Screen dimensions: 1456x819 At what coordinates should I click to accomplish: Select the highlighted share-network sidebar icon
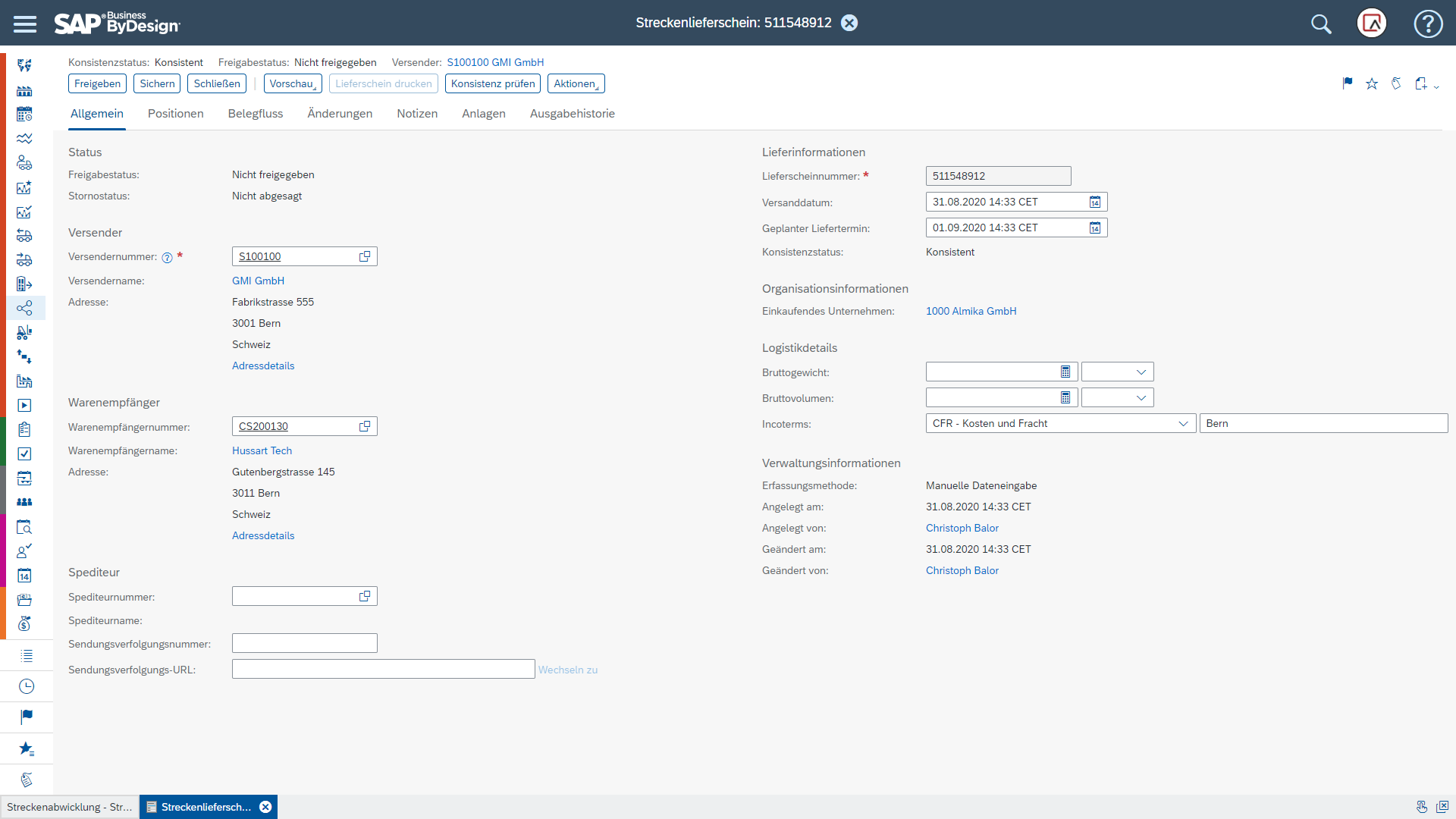25,308
